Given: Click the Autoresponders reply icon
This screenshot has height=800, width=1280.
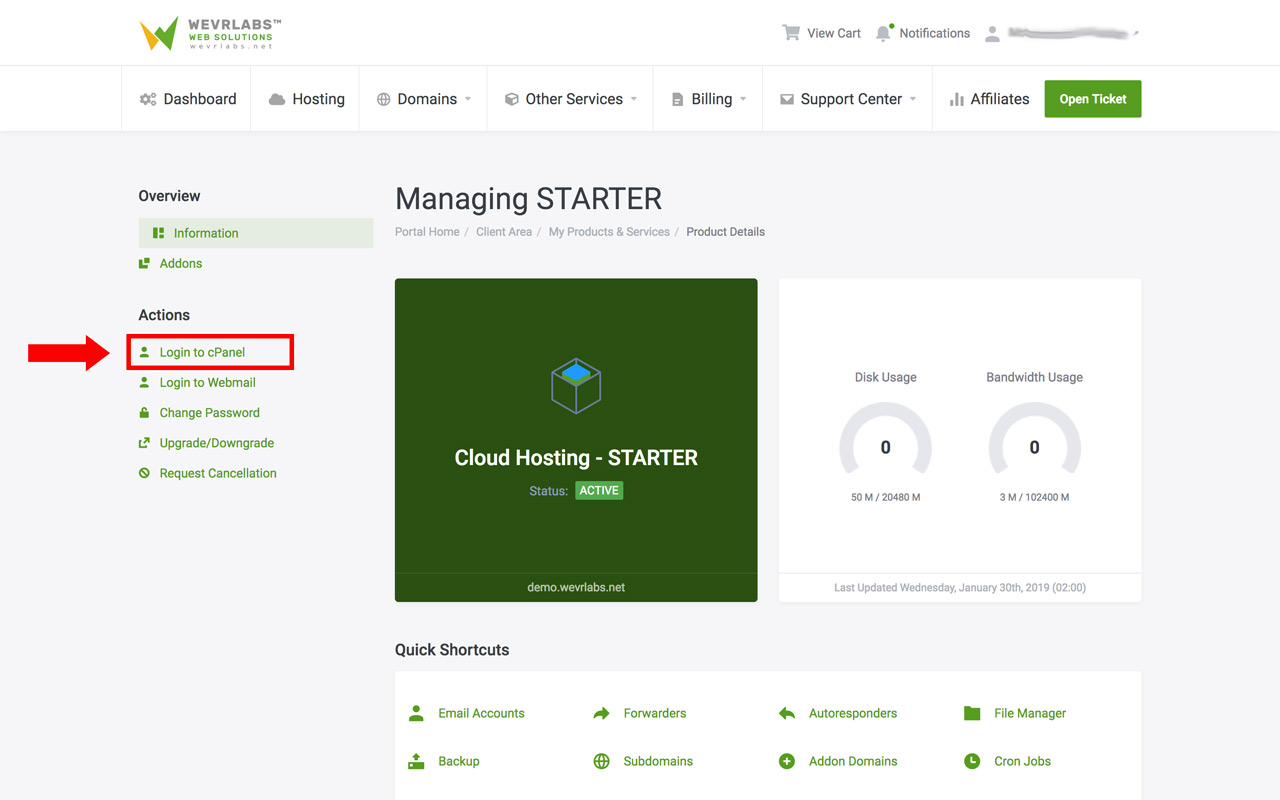Looking at the screenshot, I should click(x=787, y=713).
